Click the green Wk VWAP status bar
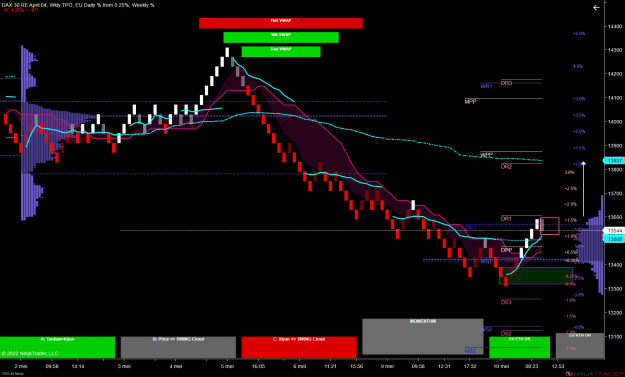 [281, 37]
